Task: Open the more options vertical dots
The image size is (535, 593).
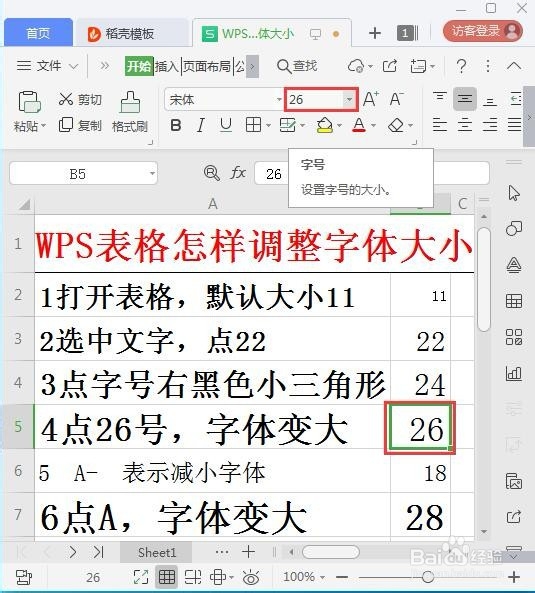Action: tap(488, 66)
